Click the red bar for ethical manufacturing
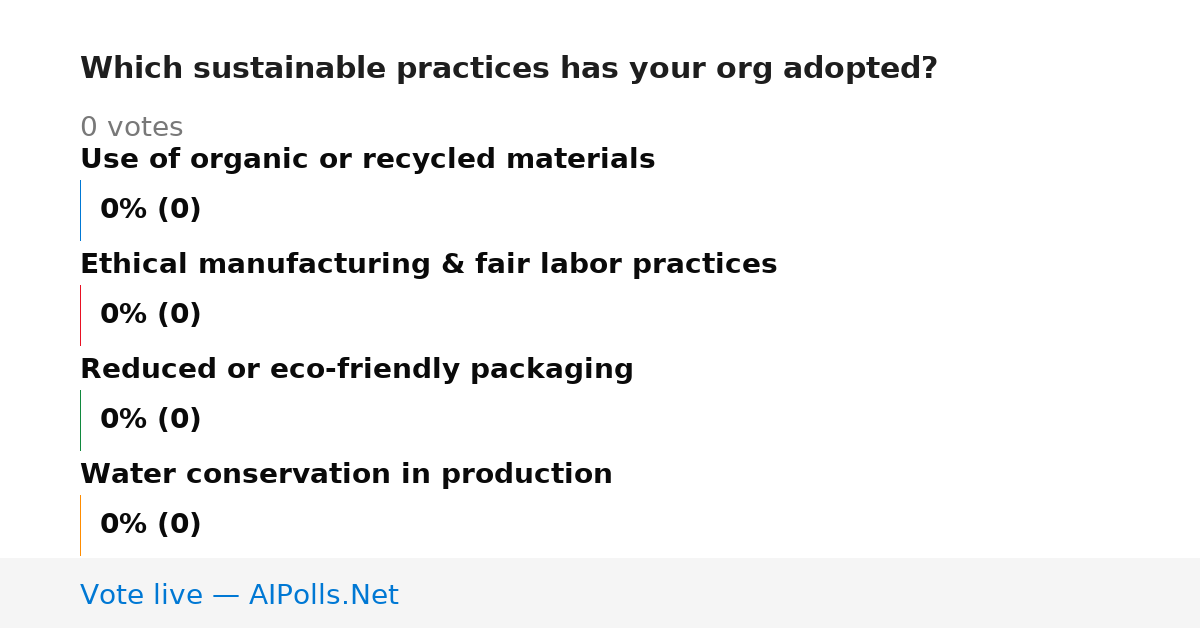1200x628 pixels. 80,315
